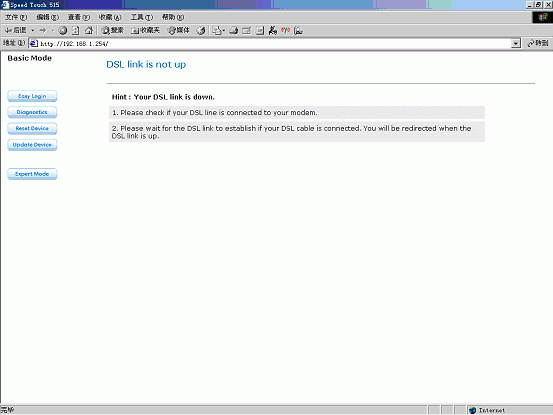The image size is (553, 415).
Task: Click the Forward arrow toolbar icon
Action: coord(43,30)
